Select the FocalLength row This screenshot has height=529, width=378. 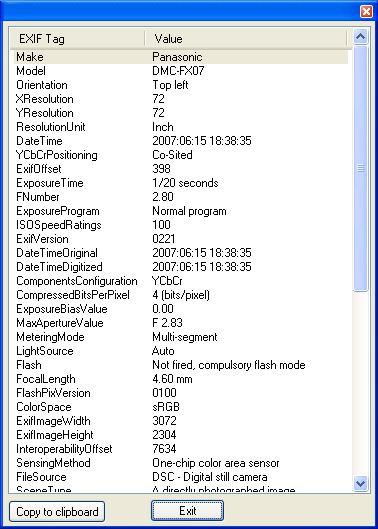(181, 379)
